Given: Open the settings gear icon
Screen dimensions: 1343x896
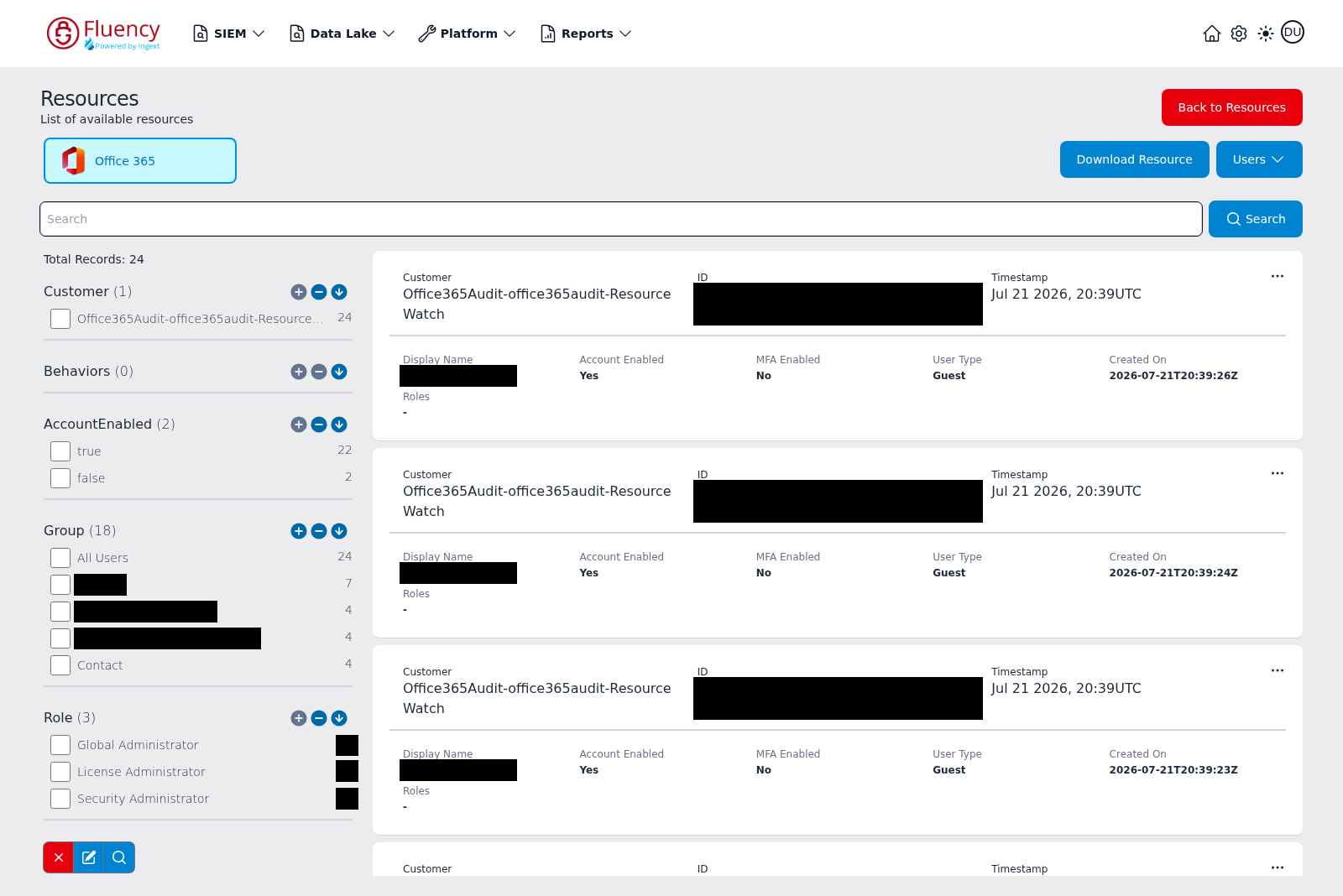Looking at the screenshot, I should (1239, 34).
